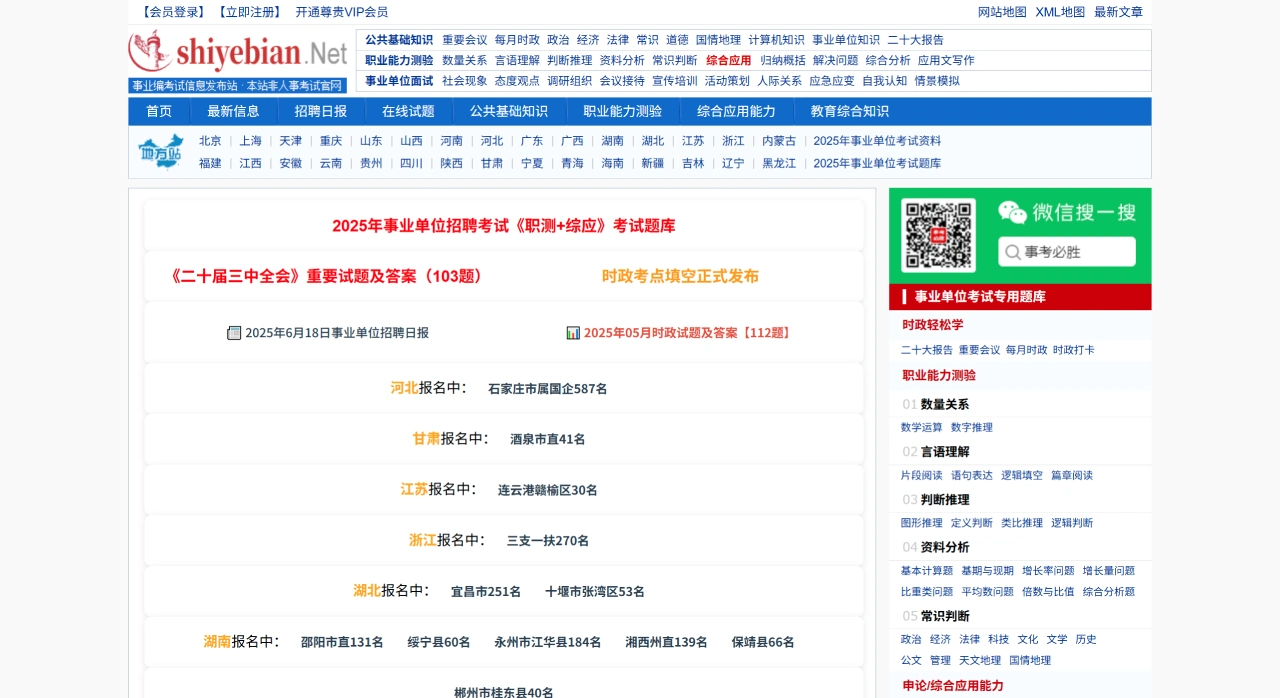The height and width of the screenshot is (698, 1280).
Task: Click the 河北 province label in listings
Action: [404, 387]
